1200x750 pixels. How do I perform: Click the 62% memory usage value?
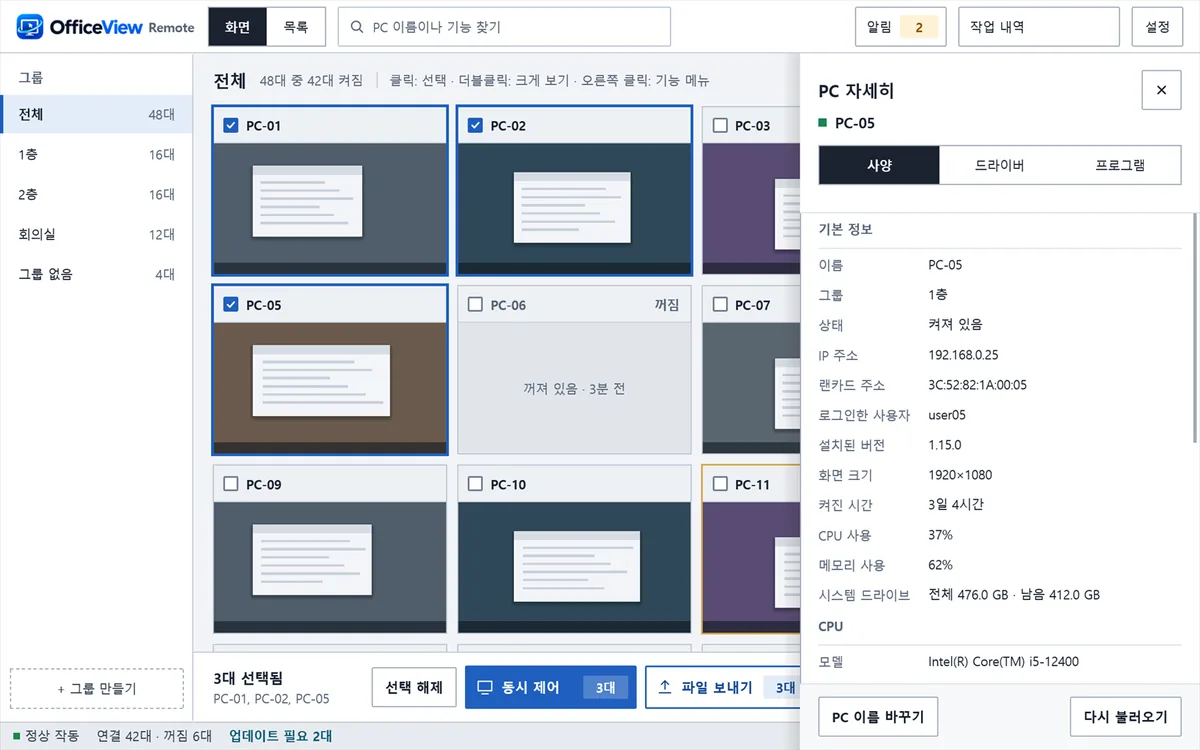coord(940,565)
